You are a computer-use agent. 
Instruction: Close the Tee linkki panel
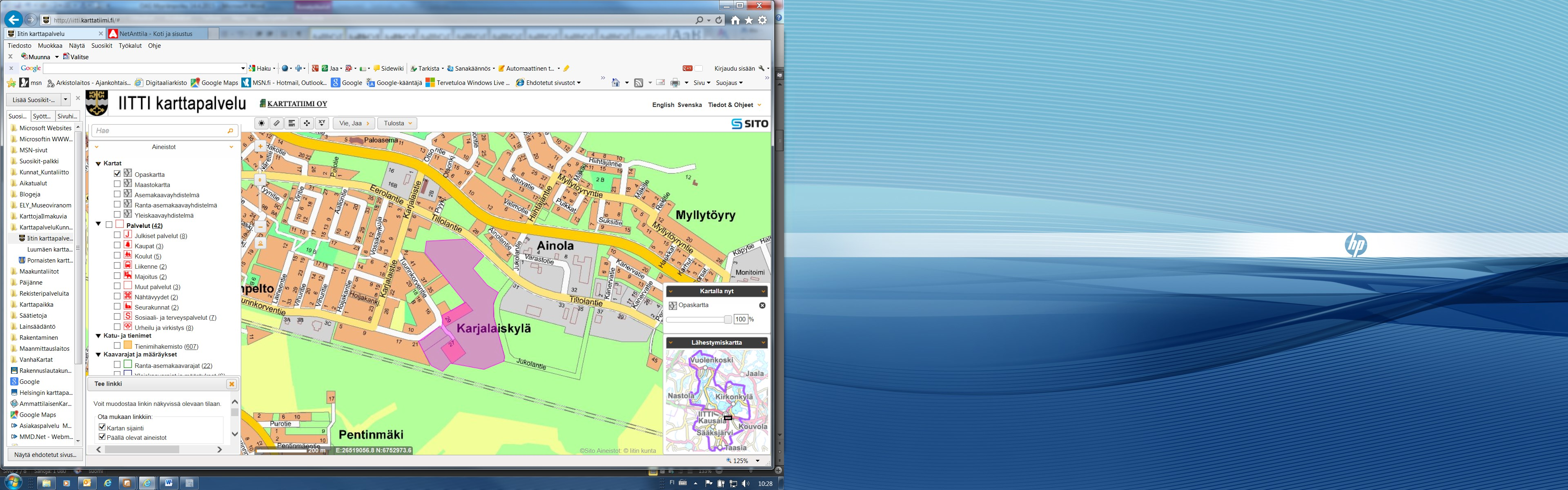point(231,384)
